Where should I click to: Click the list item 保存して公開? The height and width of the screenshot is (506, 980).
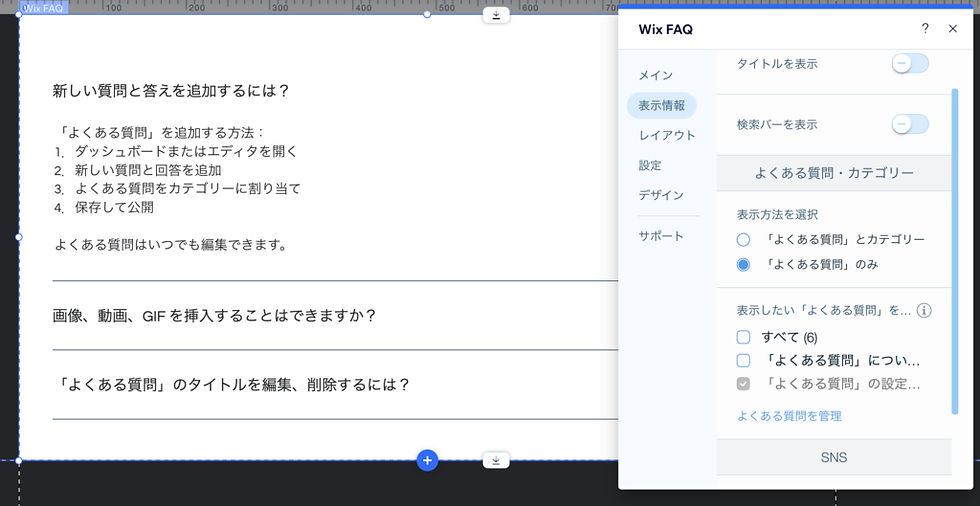pos(114,207)
